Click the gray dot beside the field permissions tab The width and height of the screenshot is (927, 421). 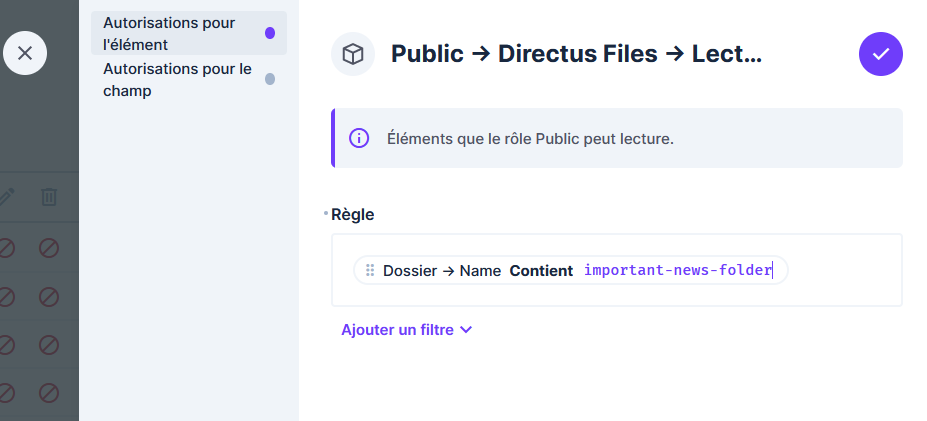point(270,79)
